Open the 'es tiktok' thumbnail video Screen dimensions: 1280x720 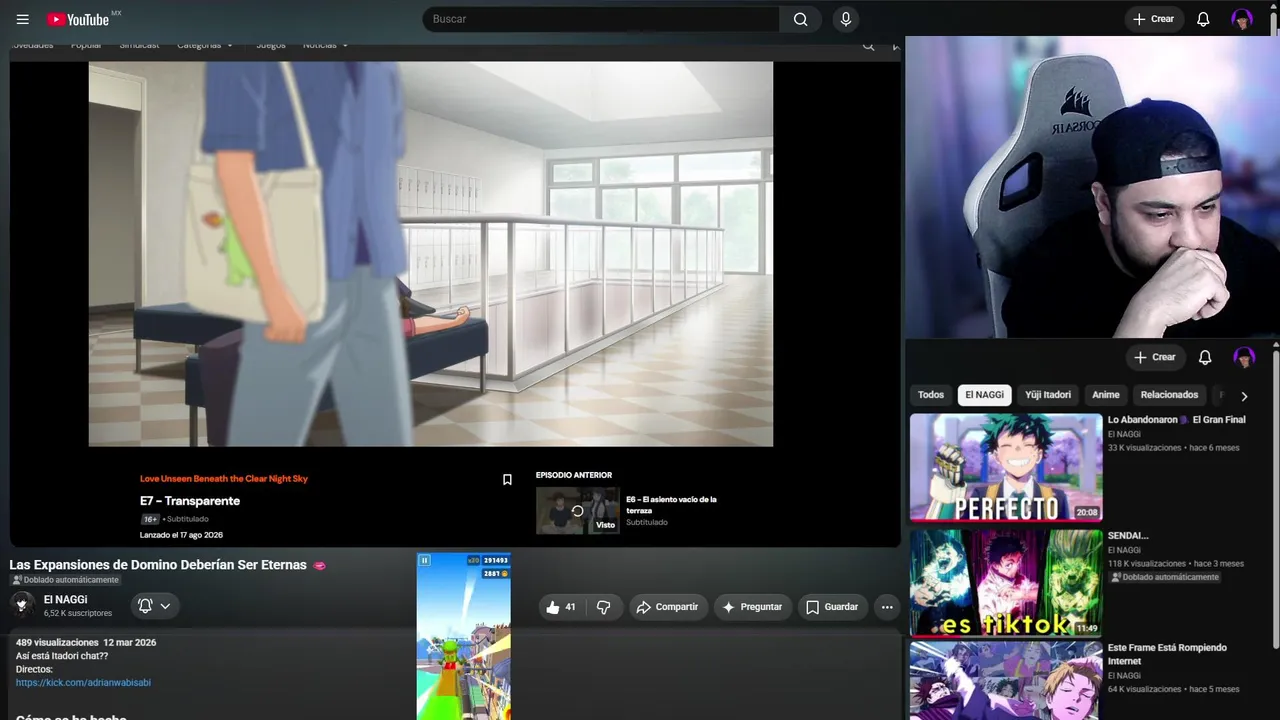(x=1006, y=583)
